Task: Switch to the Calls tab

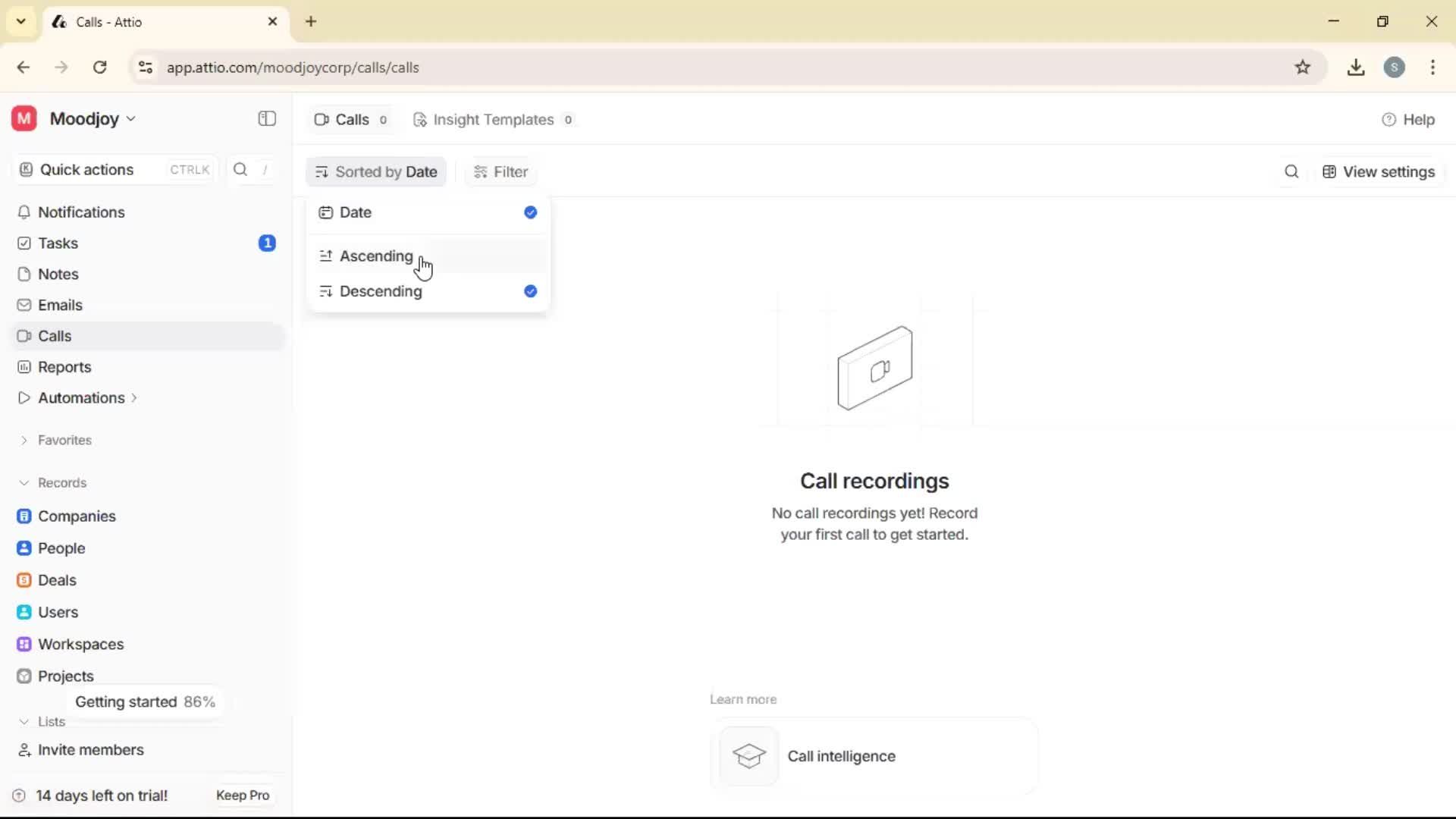Action: (350, 119)
